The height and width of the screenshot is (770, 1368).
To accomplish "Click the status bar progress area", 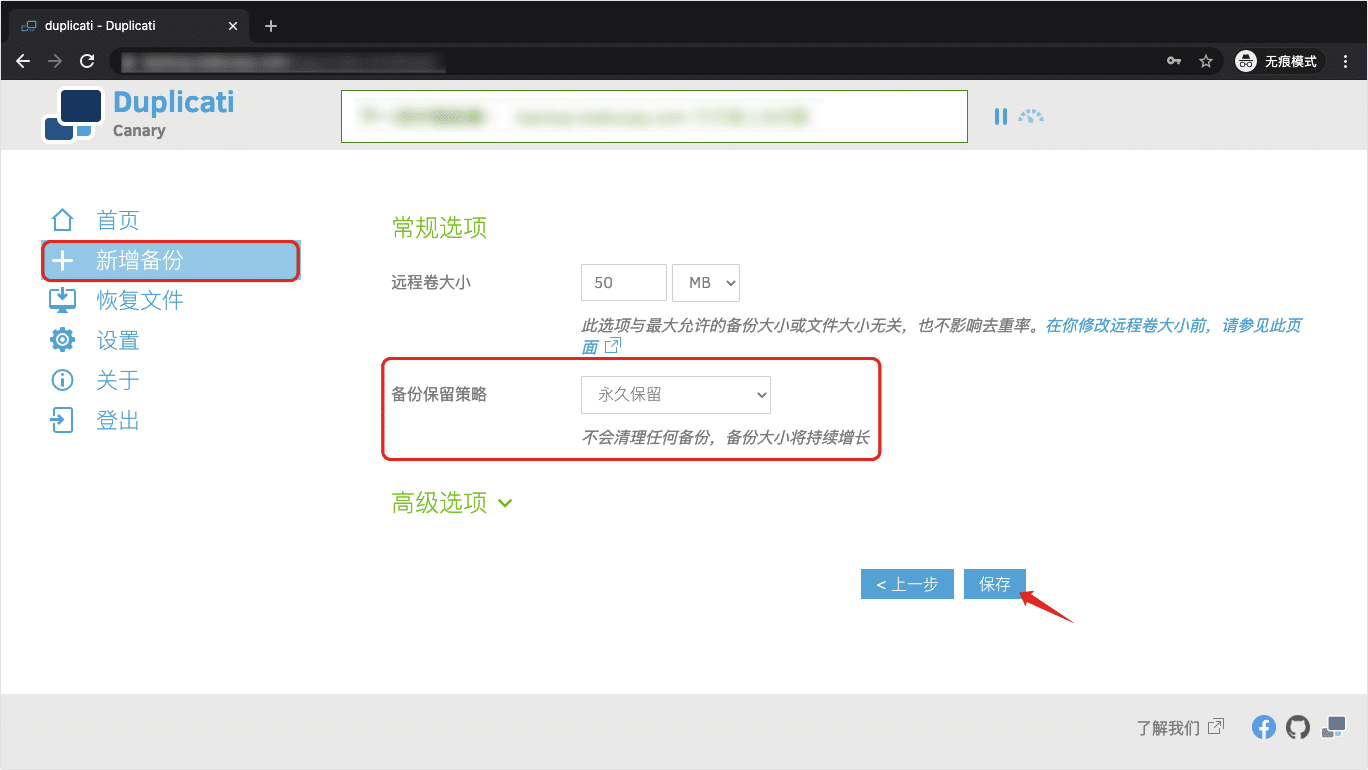I will click(x=654, y=116).
